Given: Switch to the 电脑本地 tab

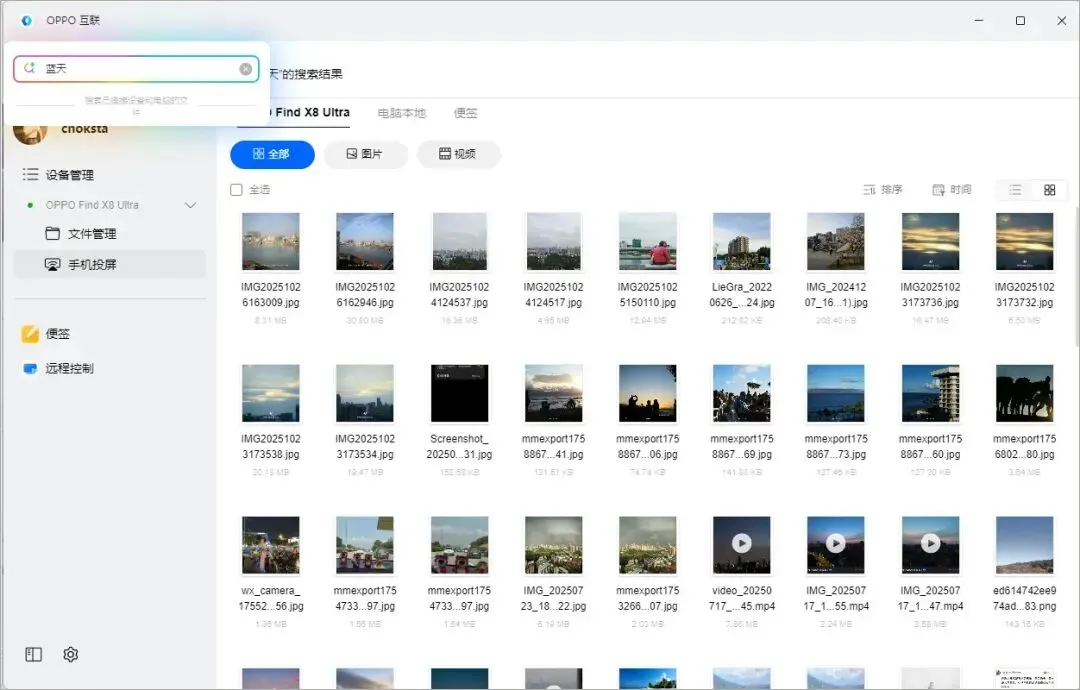Looking at the screenshot, I should [x=402, y=113].
